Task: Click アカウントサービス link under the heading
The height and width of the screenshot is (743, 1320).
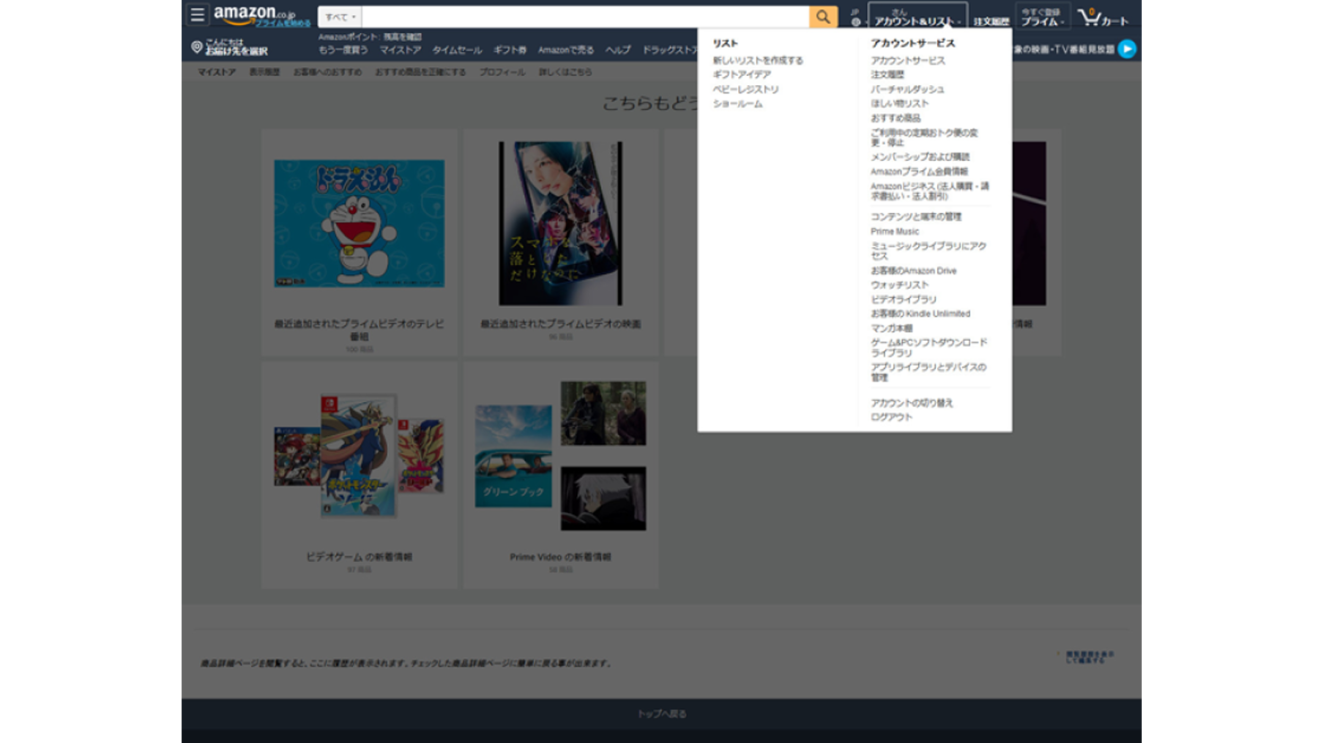Action: [908, 61]
